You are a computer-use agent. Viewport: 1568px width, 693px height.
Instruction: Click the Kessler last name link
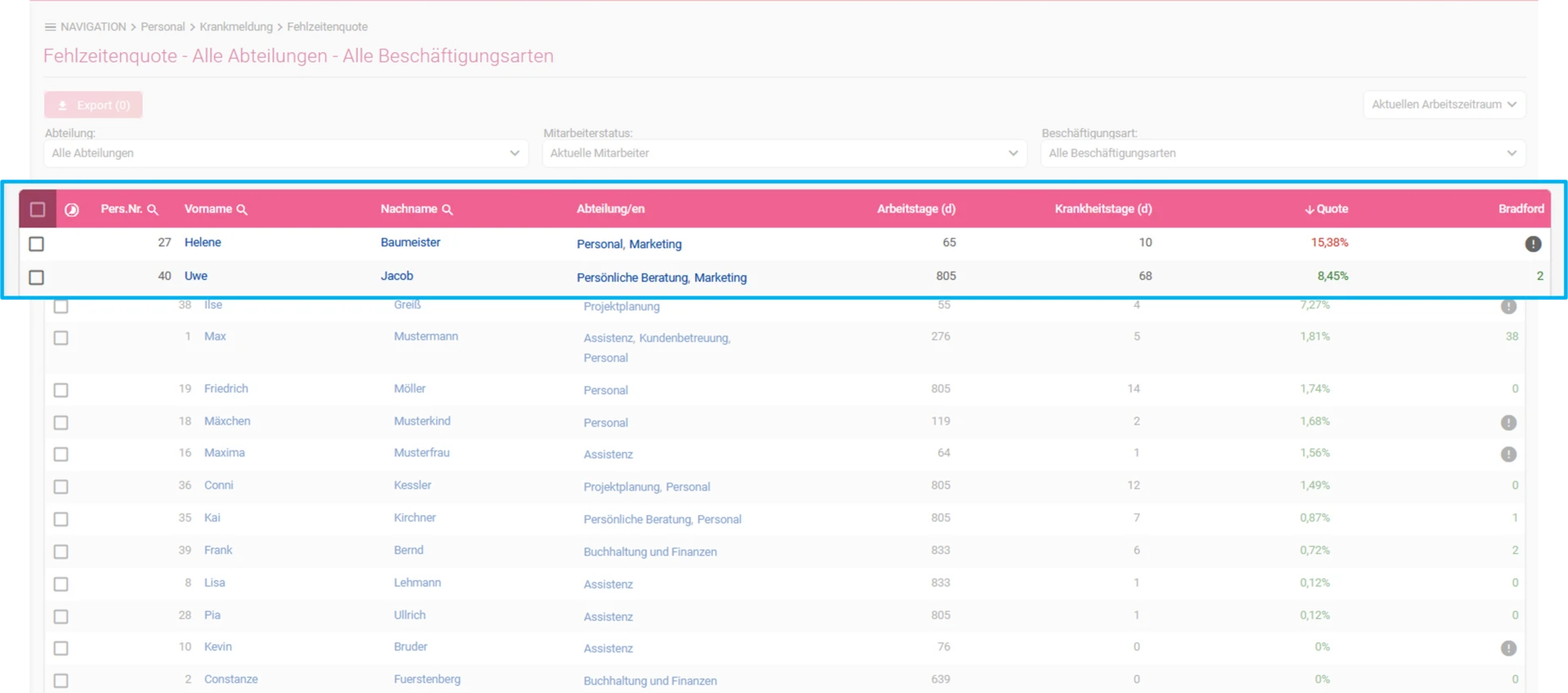click(412, 485)
